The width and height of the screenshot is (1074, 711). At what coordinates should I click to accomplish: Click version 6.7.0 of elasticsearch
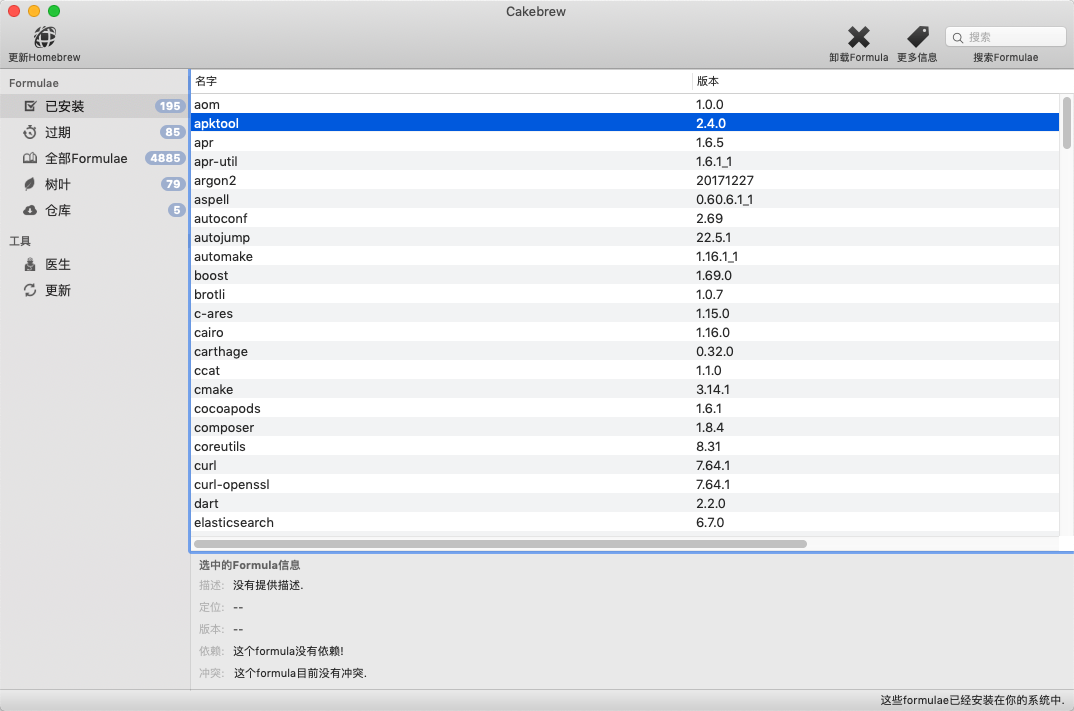pos(710,523)
